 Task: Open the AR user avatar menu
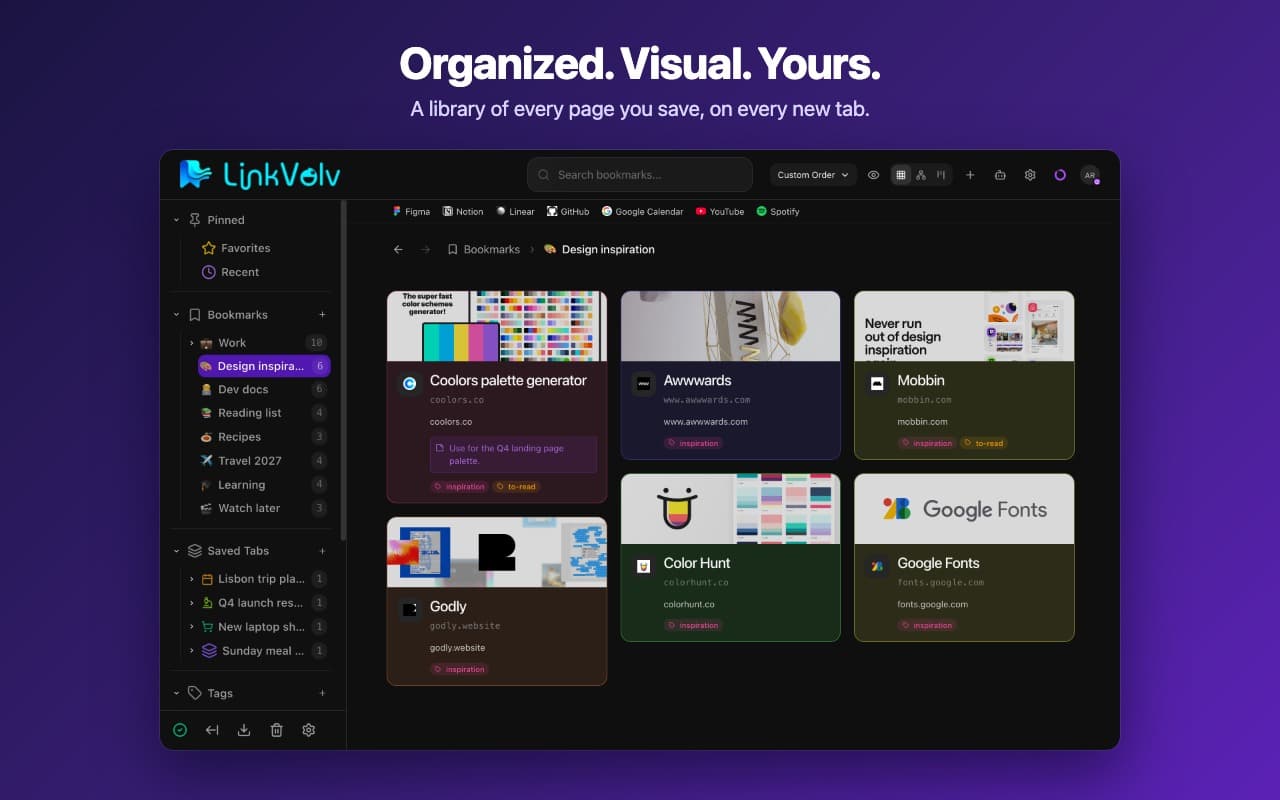click(x=1090, y=175)
